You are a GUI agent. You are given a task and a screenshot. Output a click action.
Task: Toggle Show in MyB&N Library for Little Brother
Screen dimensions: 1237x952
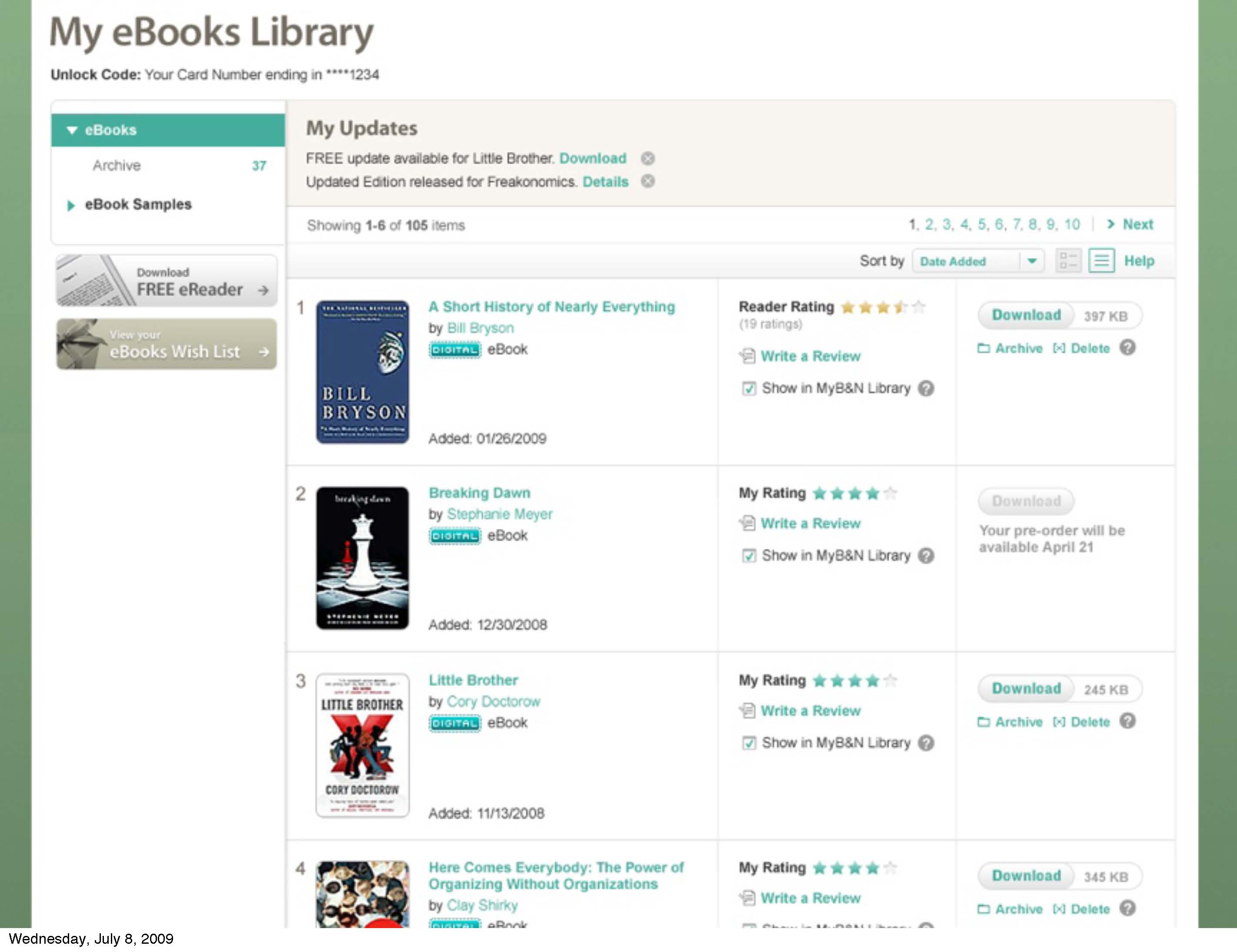coord(749,742)
